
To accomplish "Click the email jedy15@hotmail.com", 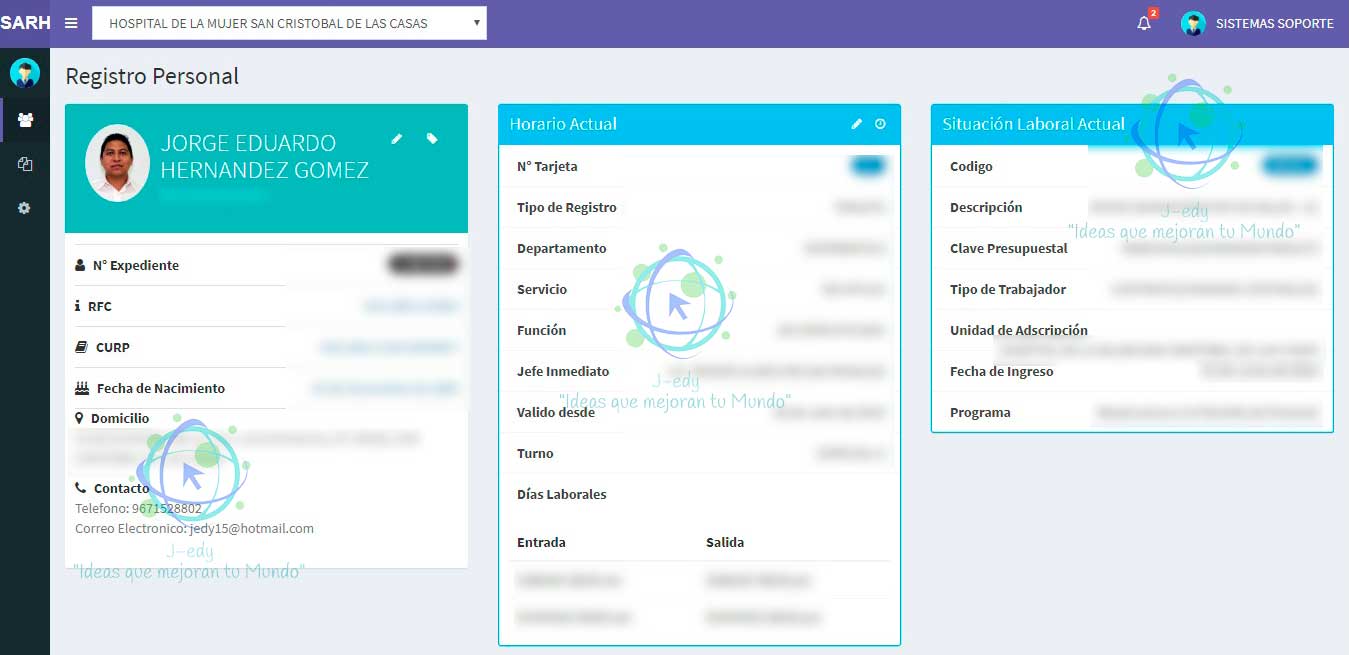I will click(x=251, y=528).
